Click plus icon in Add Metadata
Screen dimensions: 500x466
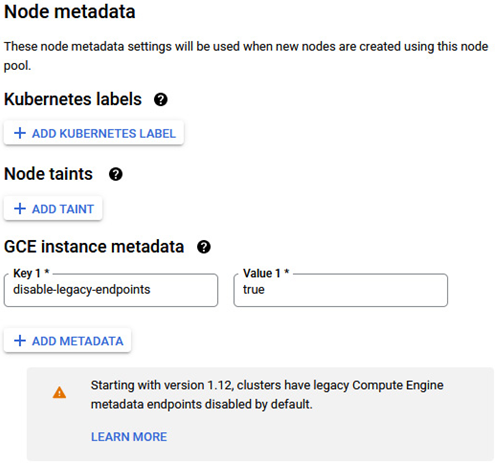(x=20, y=341)
